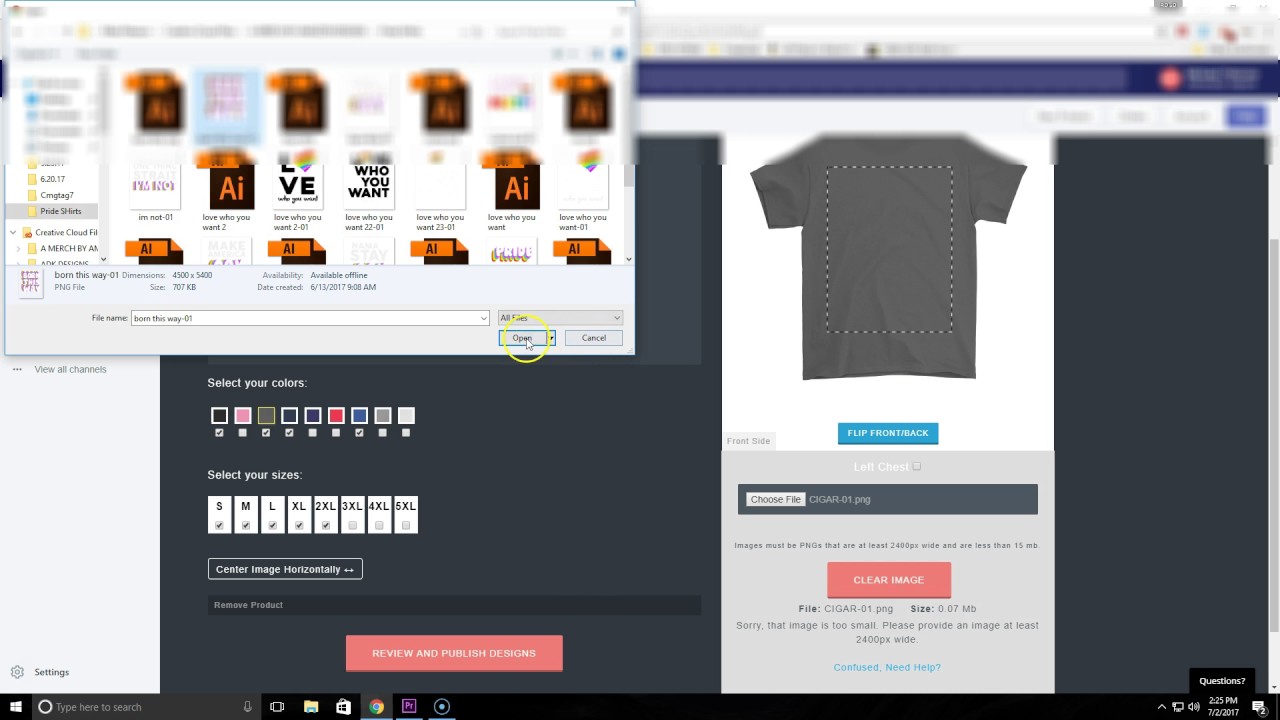Enable the 5XL size checkbox
1280x720 pixels.
tap(406, 525)
